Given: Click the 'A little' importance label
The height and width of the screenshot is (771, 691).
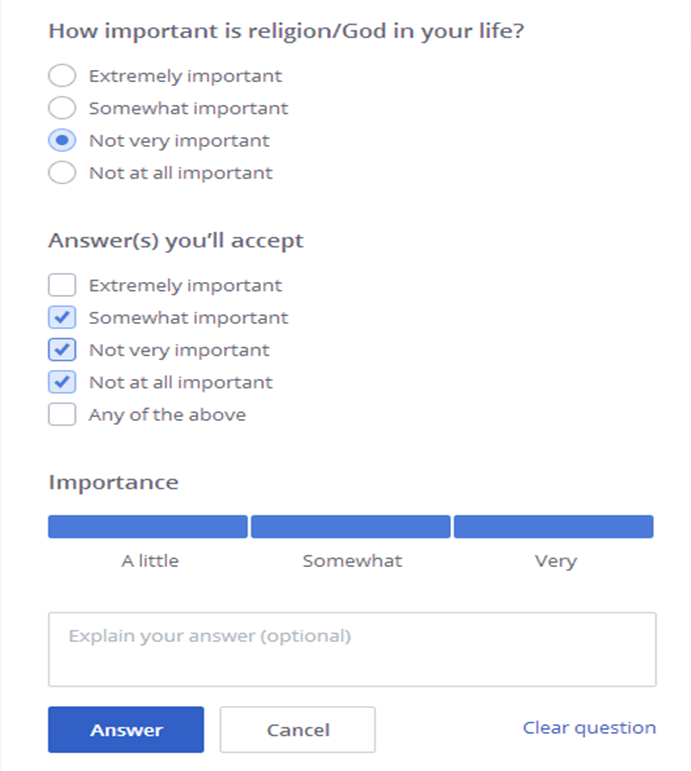Looking at the screenshot, I should [150, 561].
